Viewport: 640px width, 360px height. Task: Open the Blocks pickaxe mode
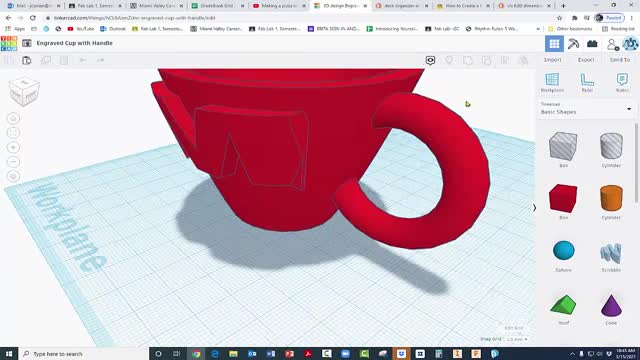(x=573, y=44)
